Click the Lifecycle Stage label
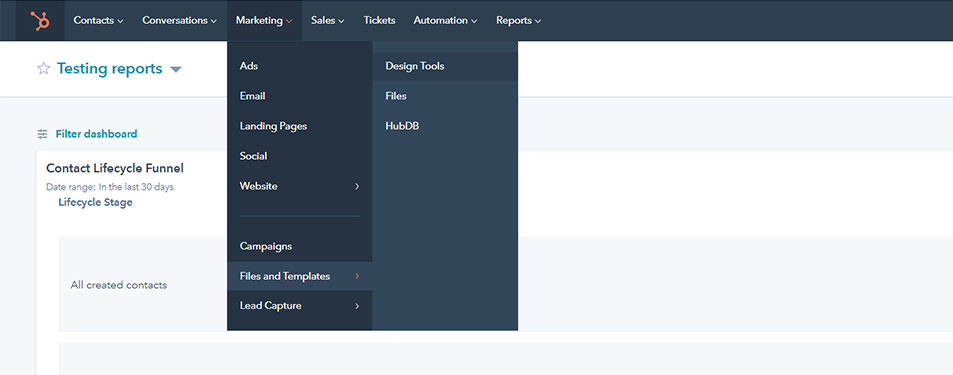Viewport: 953px width, 375px height. (95, 202)
